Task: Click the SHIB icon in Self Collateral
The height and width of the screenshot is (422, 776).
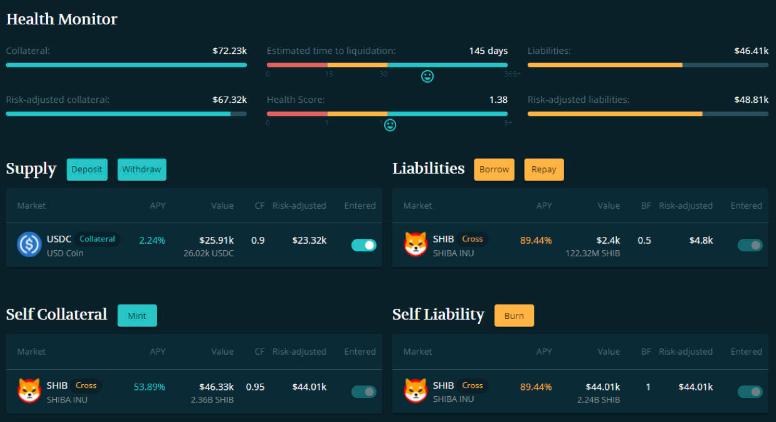Action: (29, 390)
